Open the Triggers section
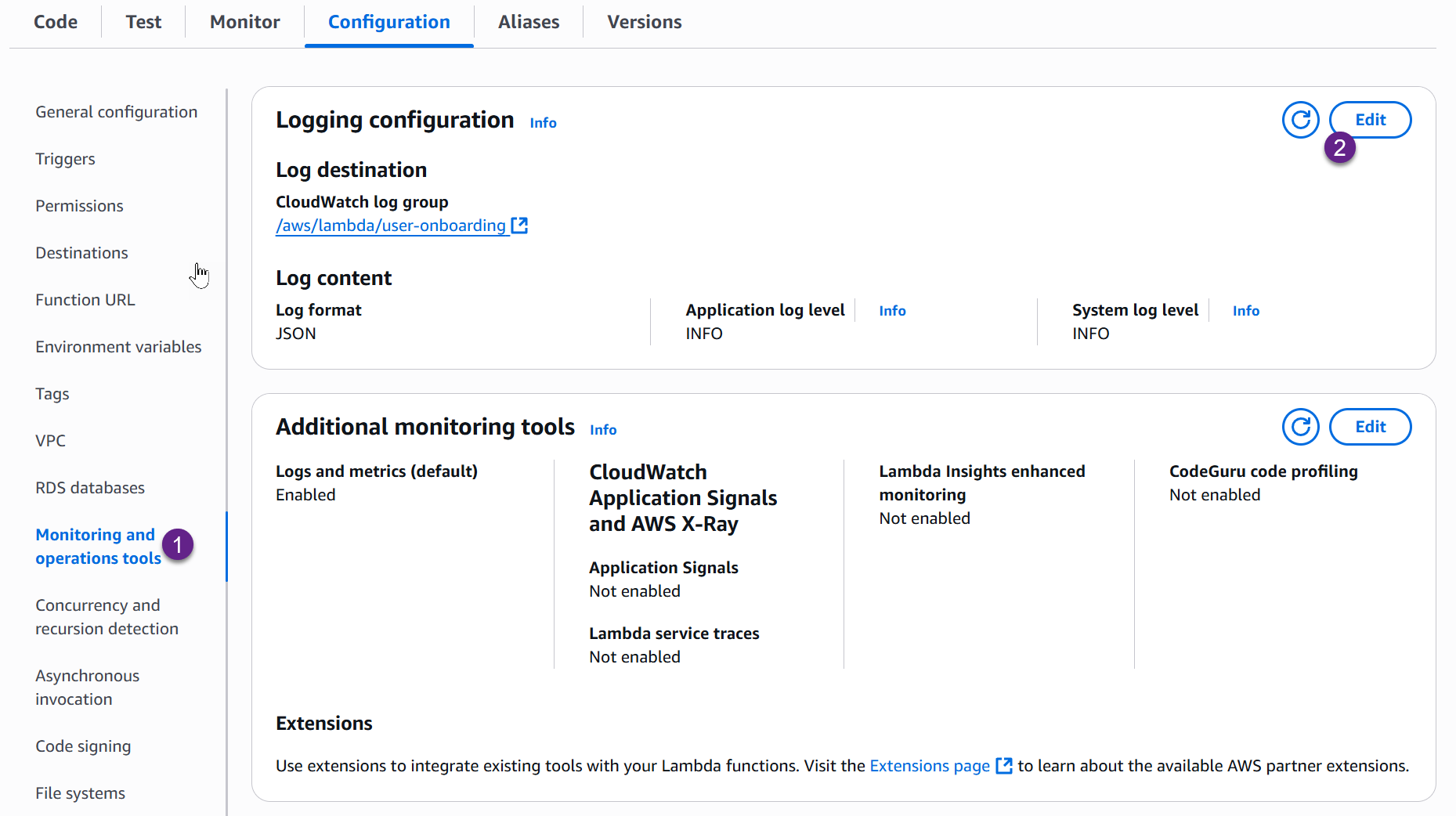Screen dimensions: 1456x816 65,158
